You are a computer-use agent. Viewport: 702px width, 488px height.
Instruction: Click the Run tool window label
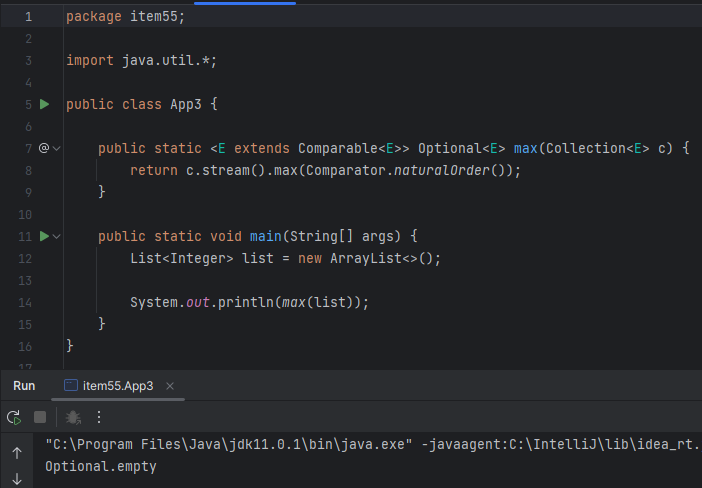[24, 385]
